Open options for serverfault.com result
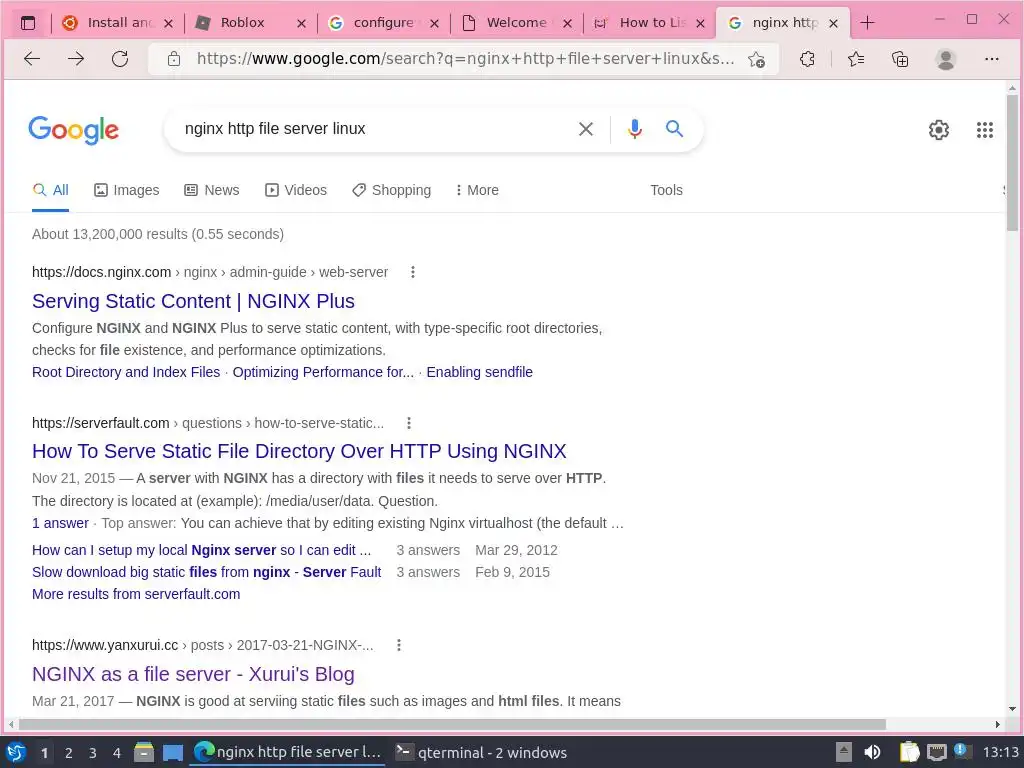This screenshot has width=1024, height=768. (x=409, y=423)
